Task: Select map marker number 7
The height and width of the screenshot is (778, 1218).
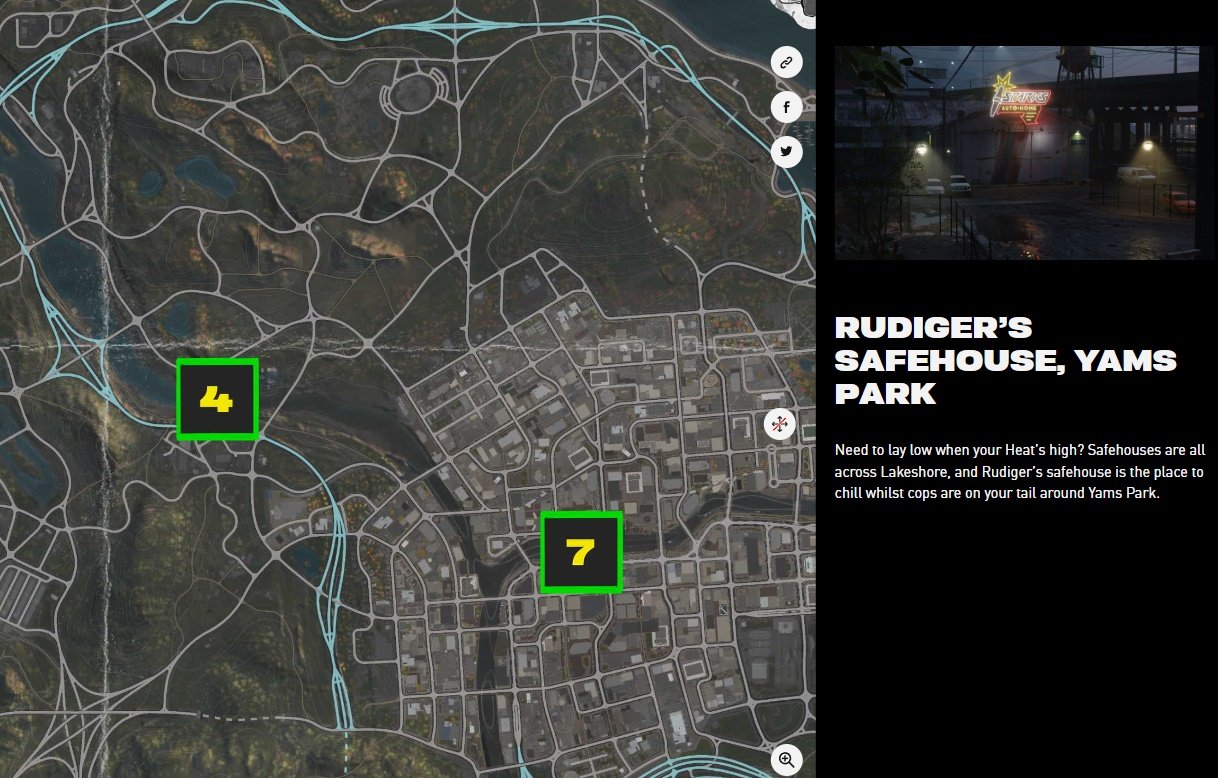Action: coord(581,552)
